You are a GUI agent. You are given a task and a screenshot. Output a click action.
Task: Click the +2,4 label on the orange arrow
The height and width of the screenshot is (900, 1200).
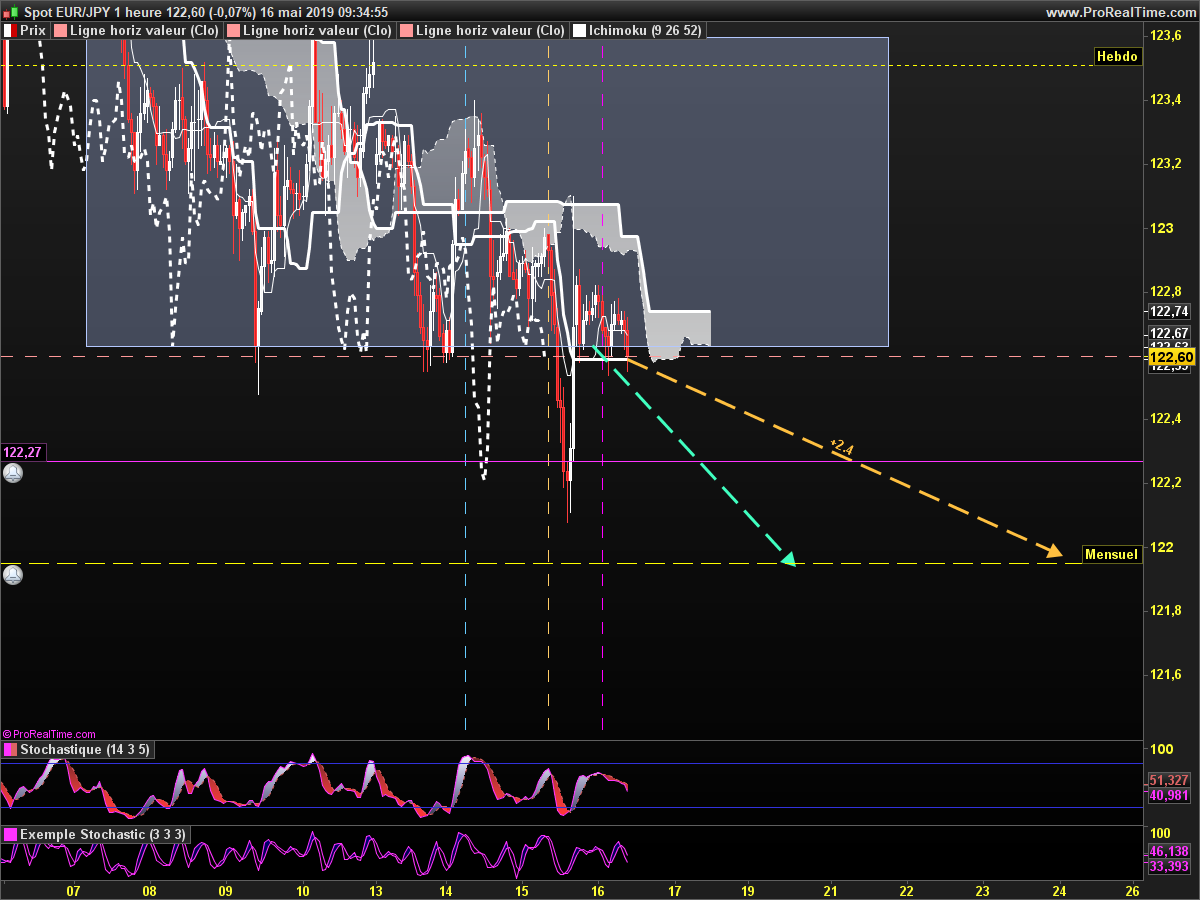click(841, 447)
